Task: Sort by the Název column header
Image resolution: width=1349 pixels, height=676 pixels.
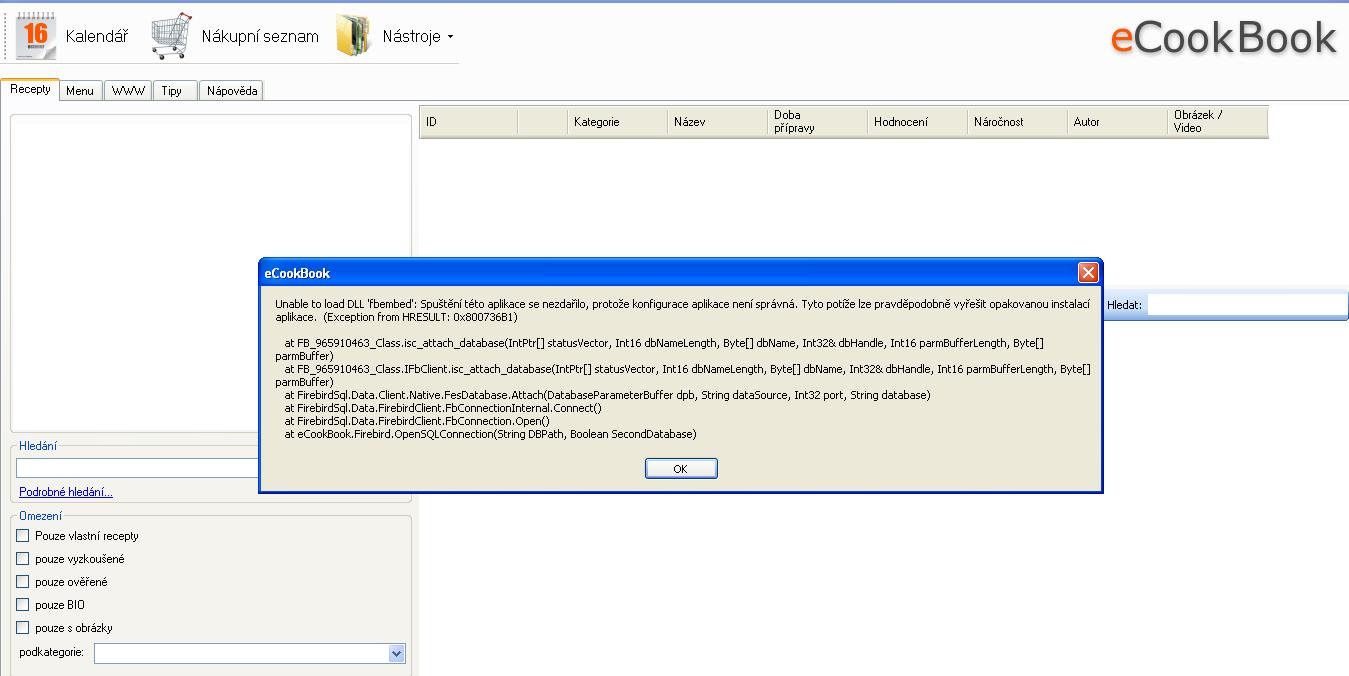Action: 717,122
